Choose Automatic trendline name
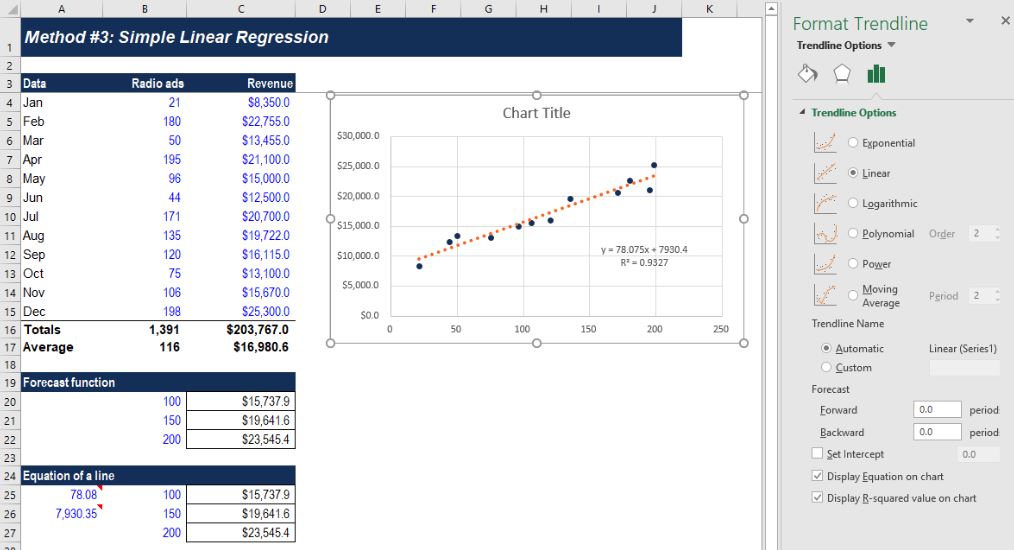Screen dimensions: 1014x550 coord(826,348)
